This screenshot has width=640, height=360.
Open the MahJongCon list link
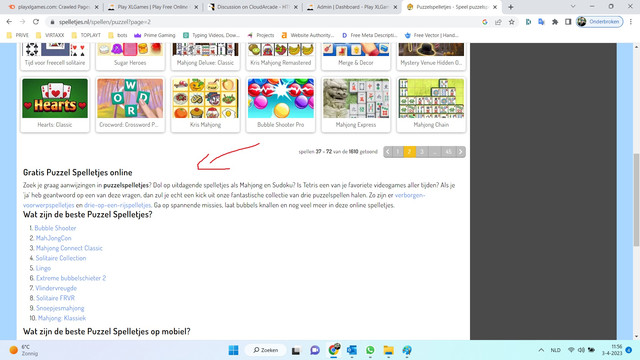[53, 238]
